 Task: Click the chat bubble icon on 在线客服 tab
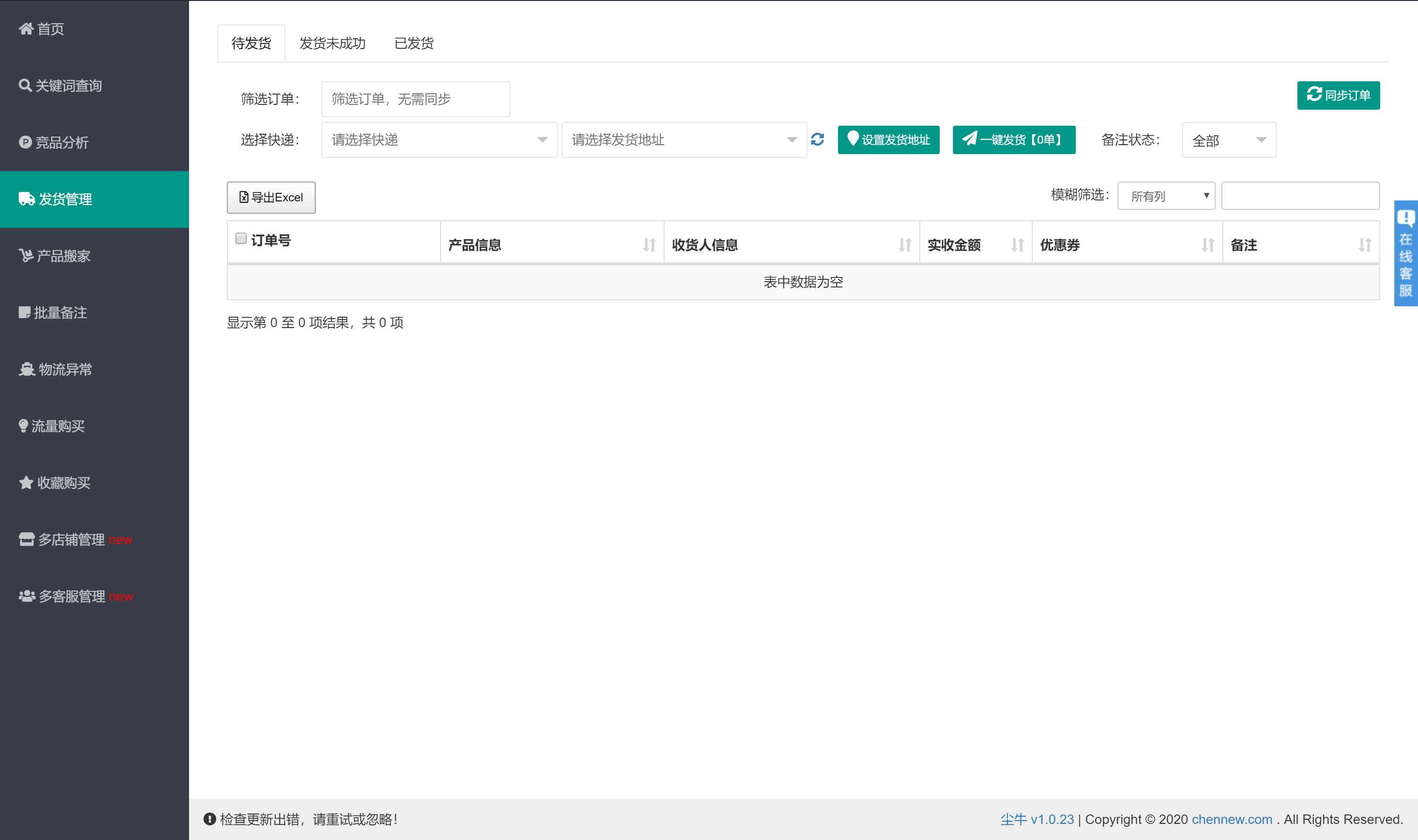pos(1406,218)
